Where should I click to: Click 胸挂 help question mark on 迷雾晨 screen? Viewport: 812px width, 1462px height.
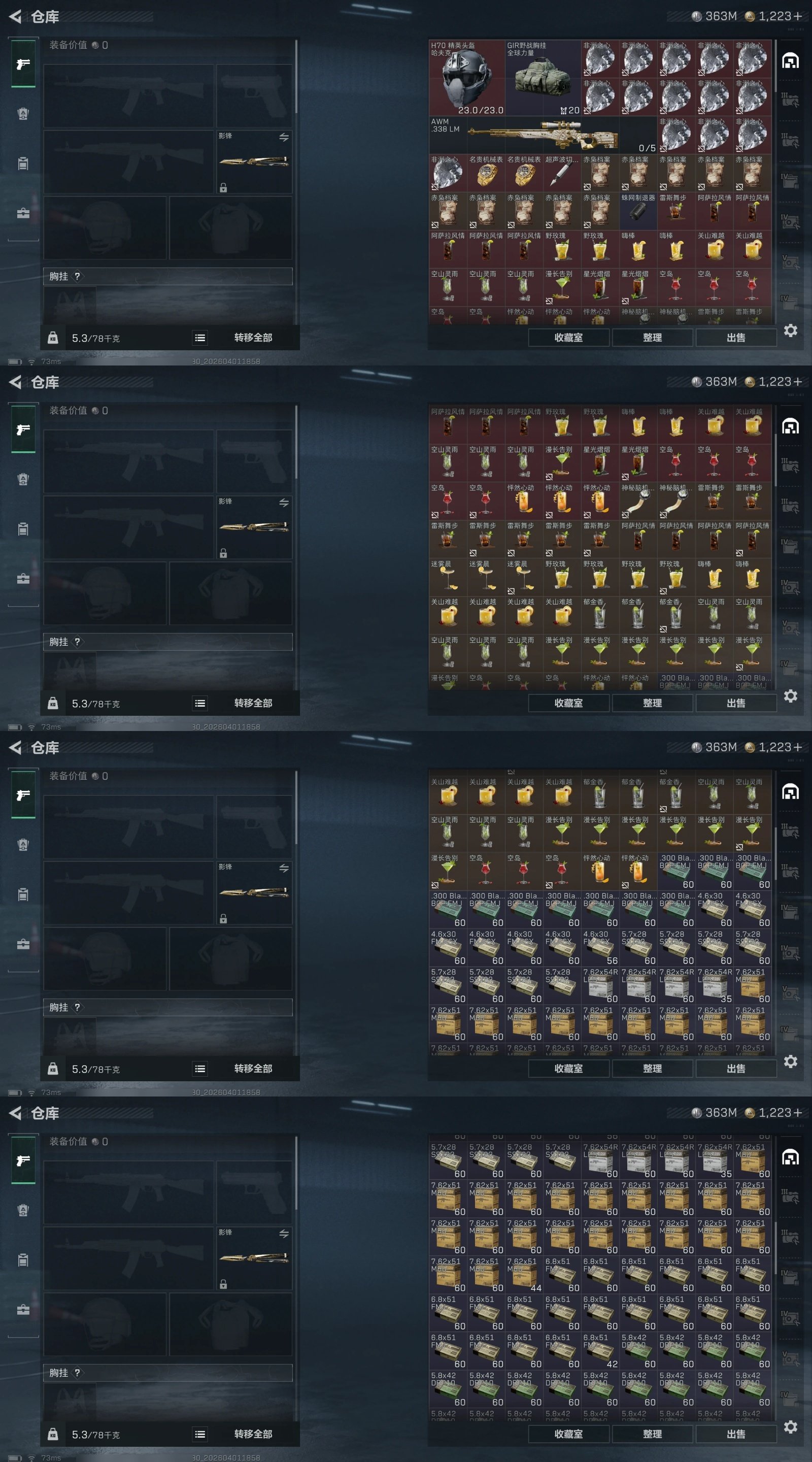(x=77, y=642)
